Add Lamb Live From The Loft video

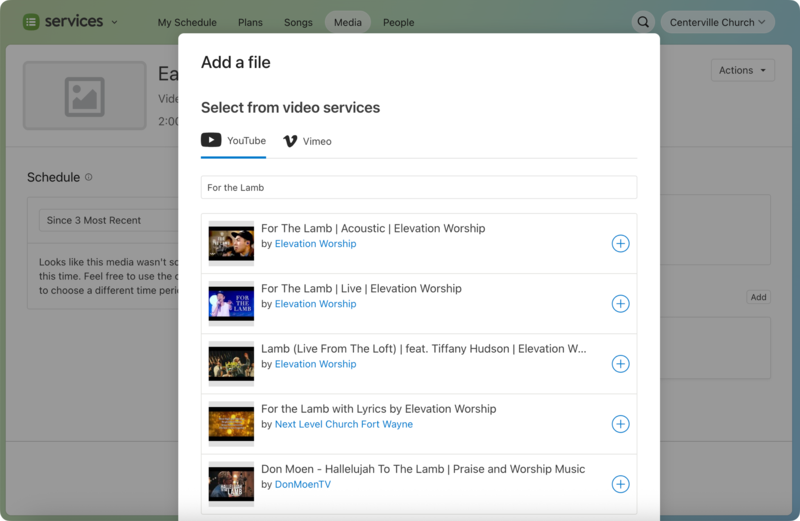(x=620, y=364)
